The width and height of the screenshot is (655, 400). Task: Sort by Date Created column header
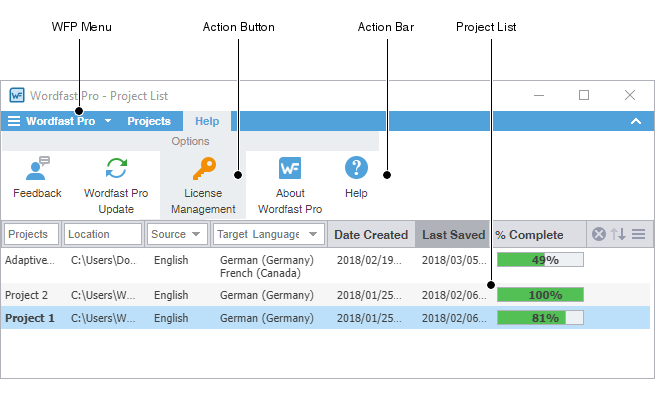click(x=371, y=235)
